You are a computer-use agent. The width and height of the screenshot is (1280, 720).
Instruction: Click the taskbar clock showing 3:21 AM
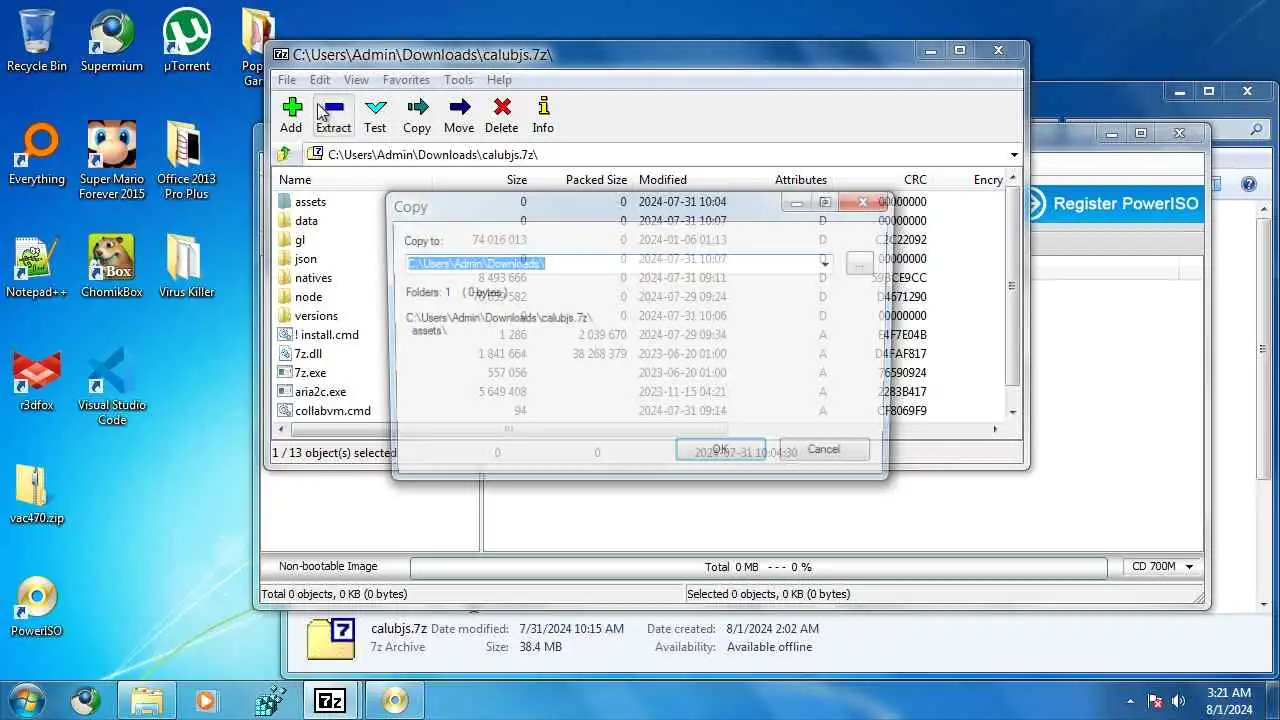1229,700
